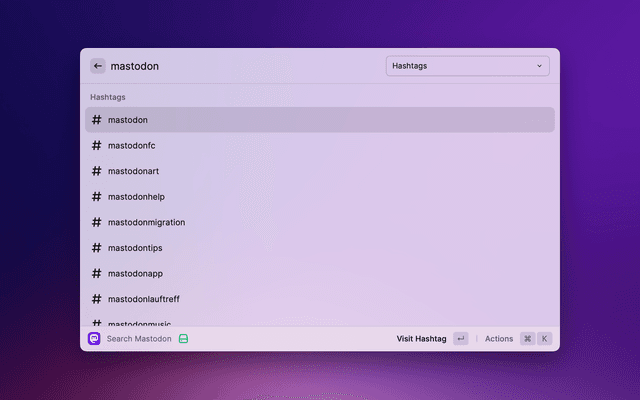This screenshot has height=400, width=640.
Task: Choose the mastodonart hashtag
Action: coord(320,171)
